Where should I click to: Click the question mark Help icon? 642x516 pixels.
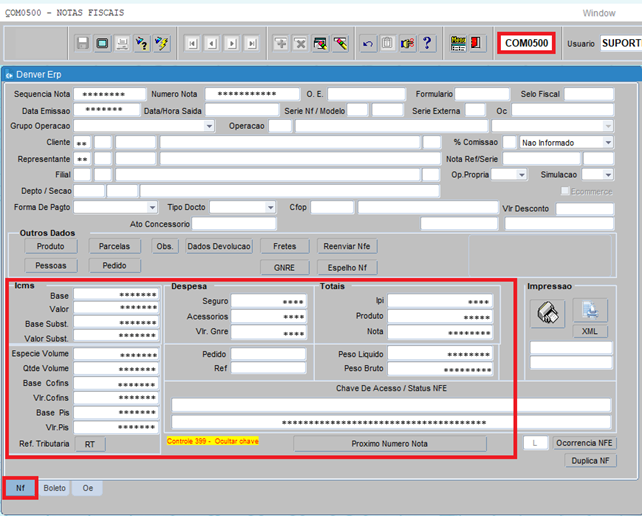tap(427, 44)
